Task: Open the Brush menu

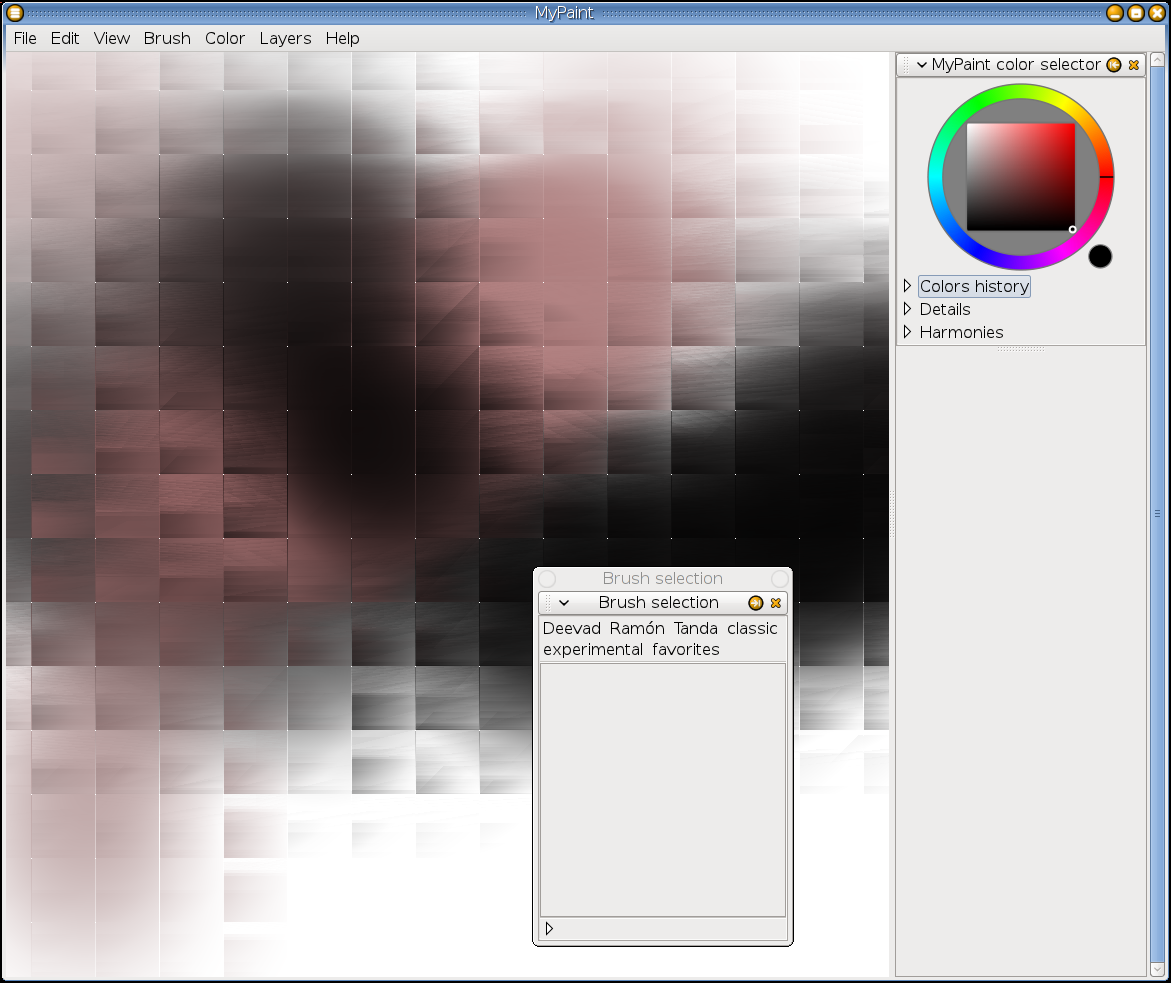Action: (x=167, y=38)
